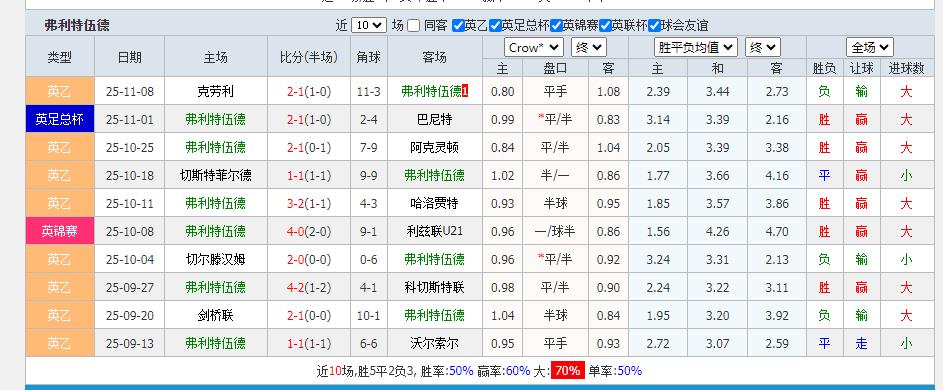Click draw odds 3.66 in the 切斯特菲尔德 row
The width and height of the screenshot is (943, 390).
pos(717,175)
